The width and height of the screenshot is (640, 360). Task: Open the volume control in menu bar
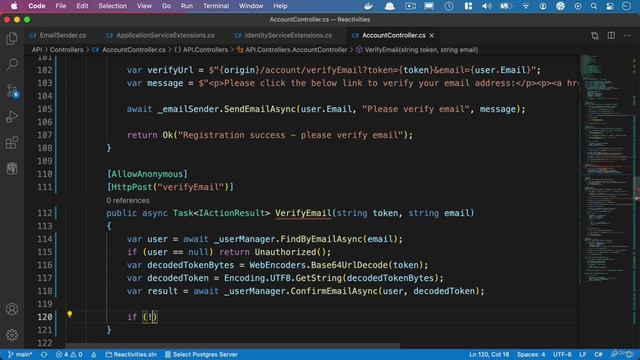[x=487, y=6]
